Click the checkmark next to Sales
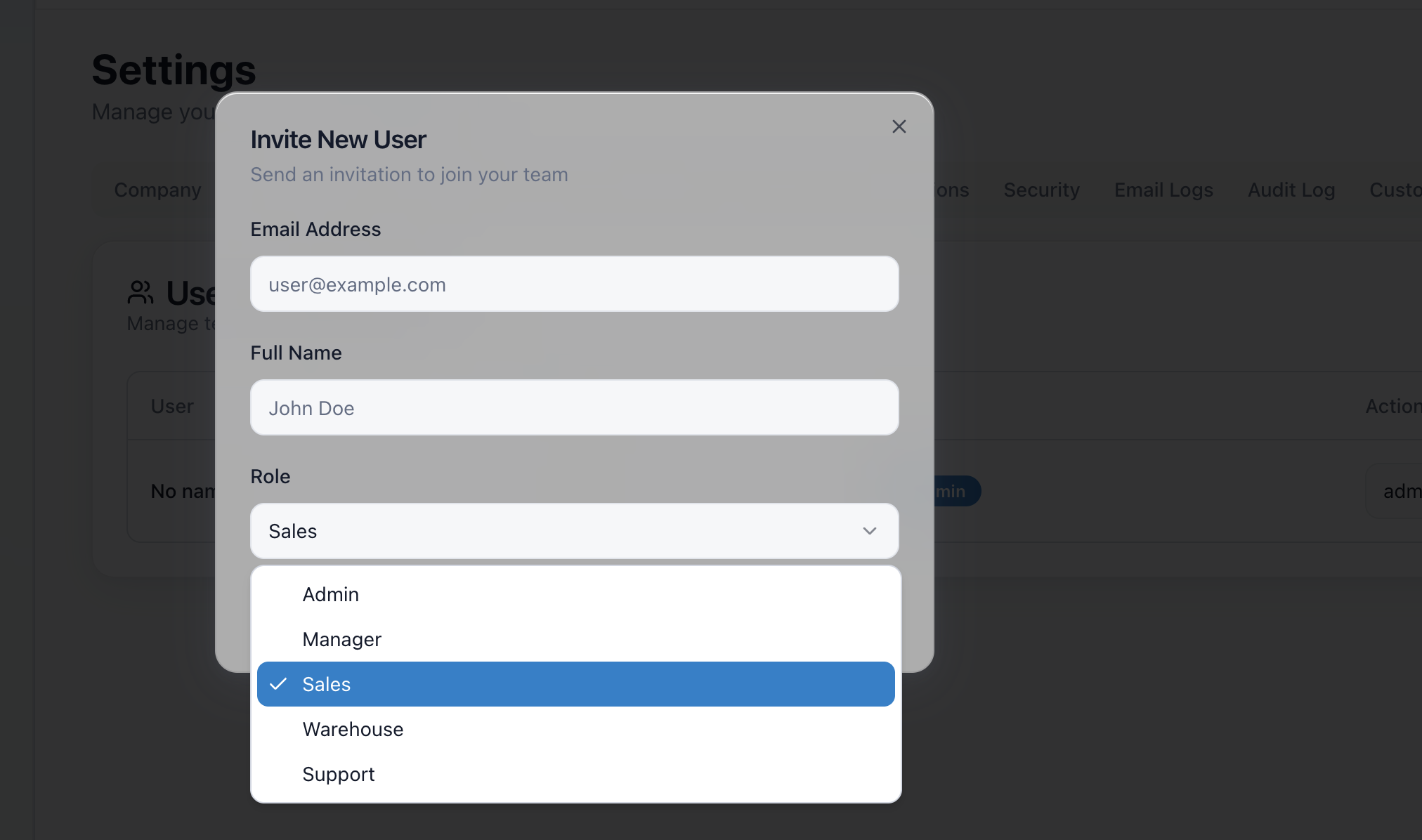 pyautogui.click(x=278, y=684)
